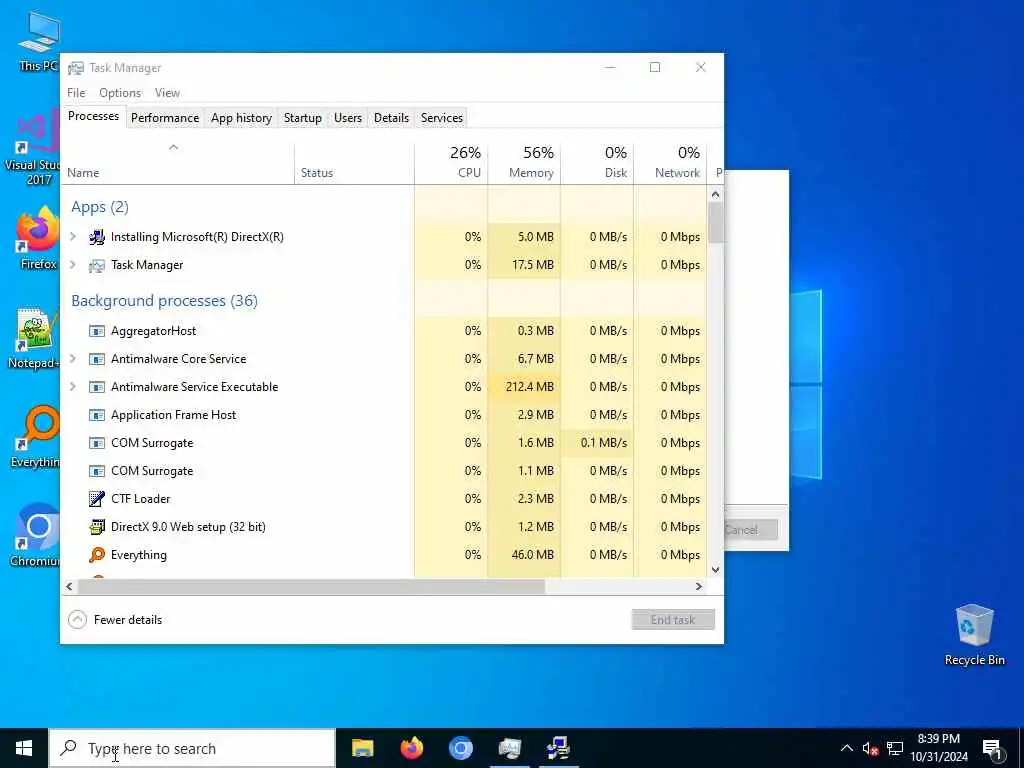Switch to the Details tab
The image size is (1024, 768).
(x=391, y=118)
